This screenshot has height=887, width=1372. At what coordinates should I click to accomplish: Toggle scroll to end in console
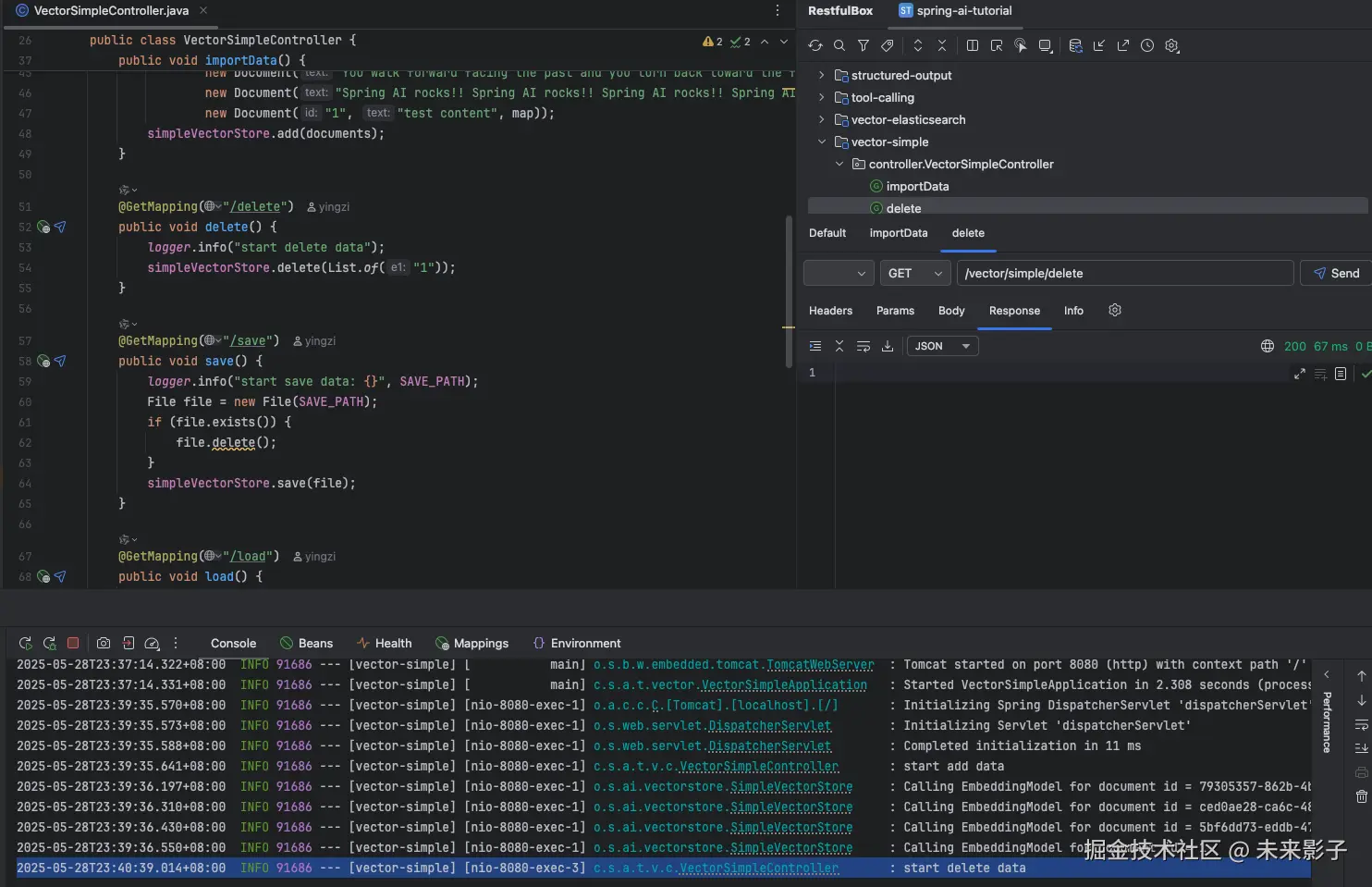[1361, 748]
